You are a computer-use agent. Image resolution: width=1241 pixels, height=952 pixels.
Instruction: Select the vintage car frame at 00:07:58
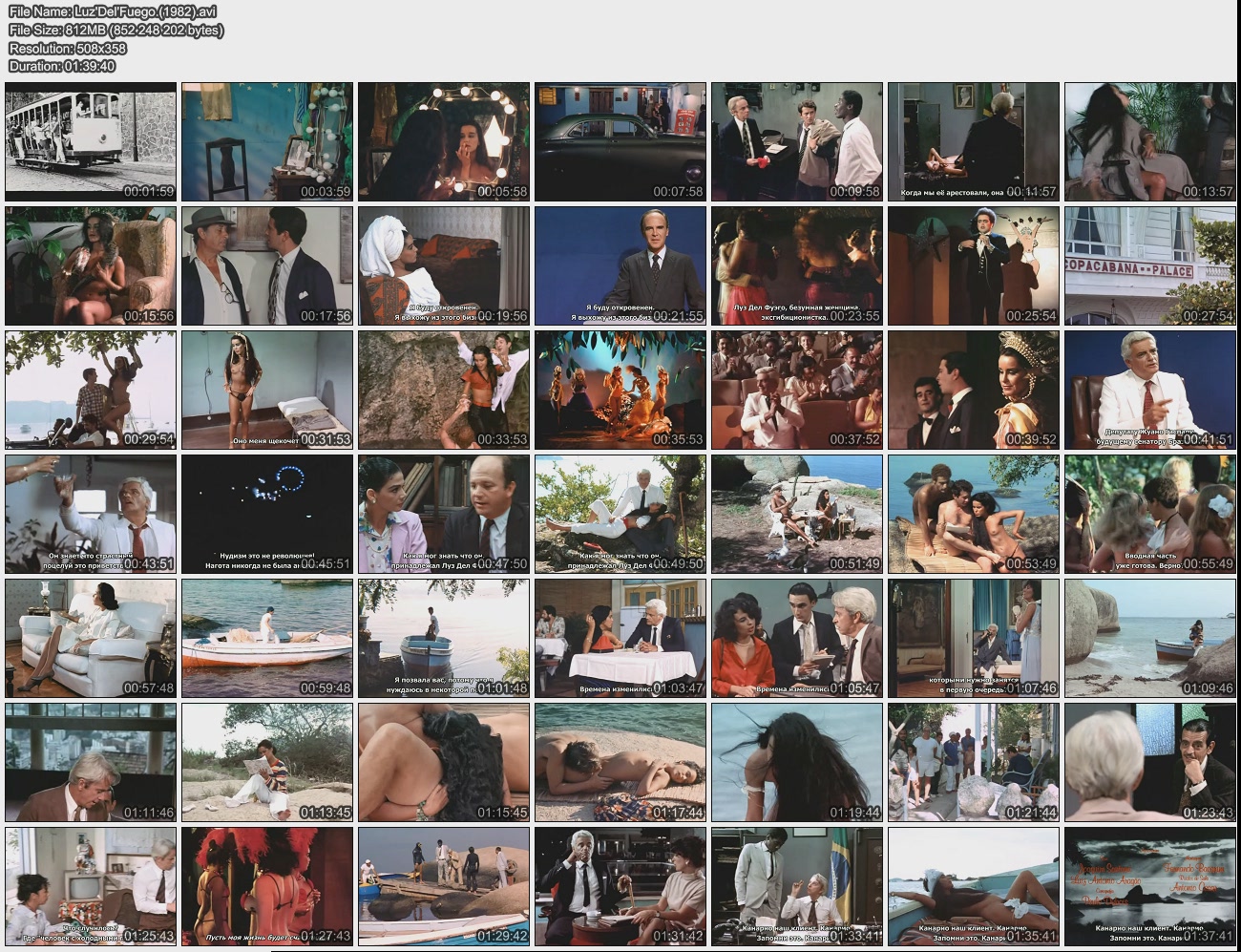click(620, 141)
